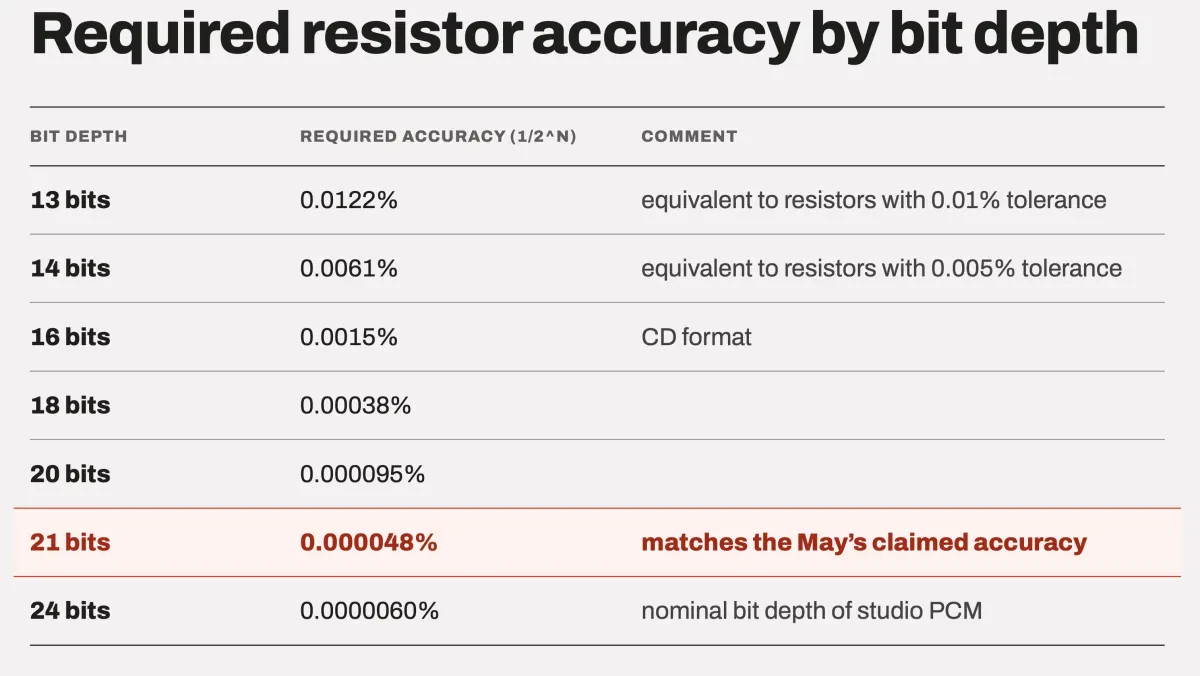Select the REQUIRED ACCURACY (1/2^N) column header
Screen dimensions: 1200x676
tap(438, 136)
